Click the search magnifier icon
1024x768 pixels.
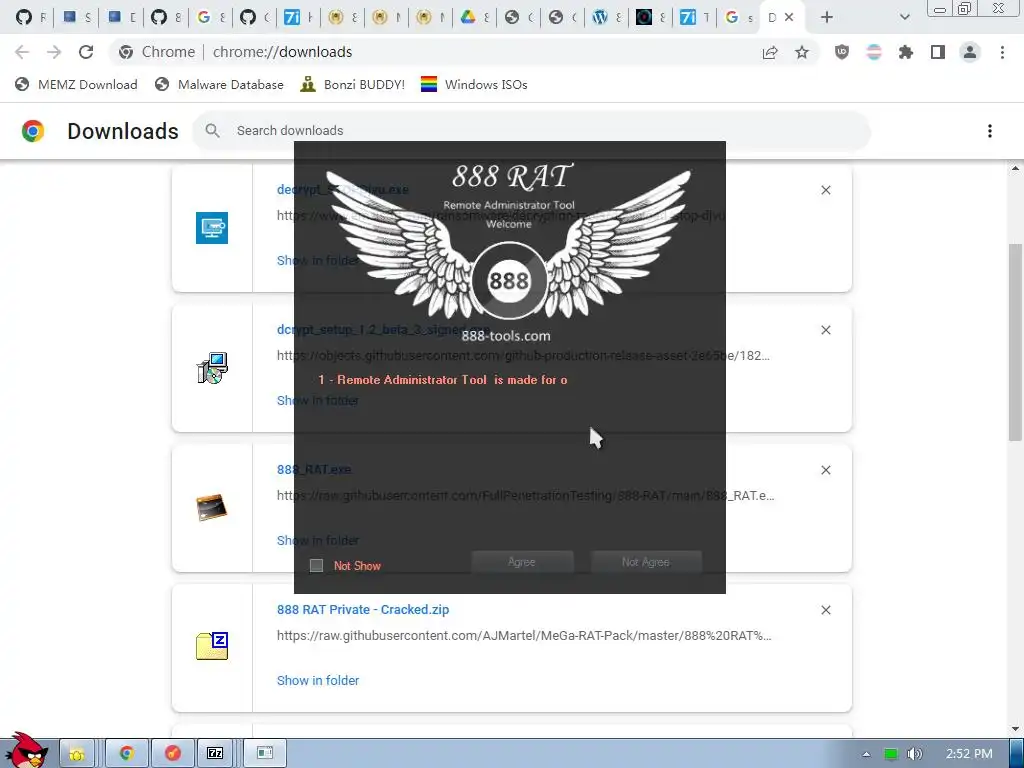click(x=212, y=131)
